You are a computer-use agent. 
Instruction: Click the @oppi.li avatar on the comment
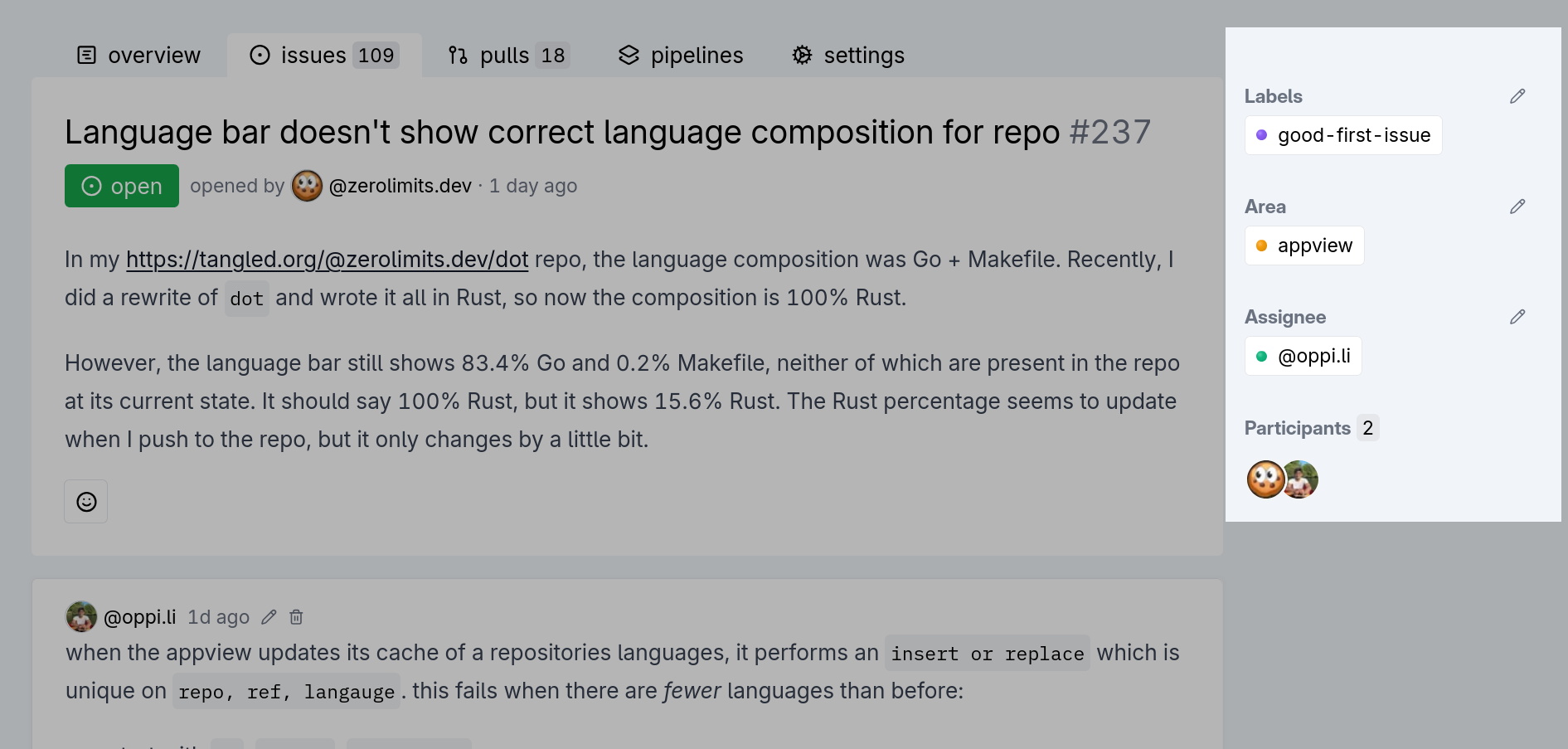[x=81, y=617]
